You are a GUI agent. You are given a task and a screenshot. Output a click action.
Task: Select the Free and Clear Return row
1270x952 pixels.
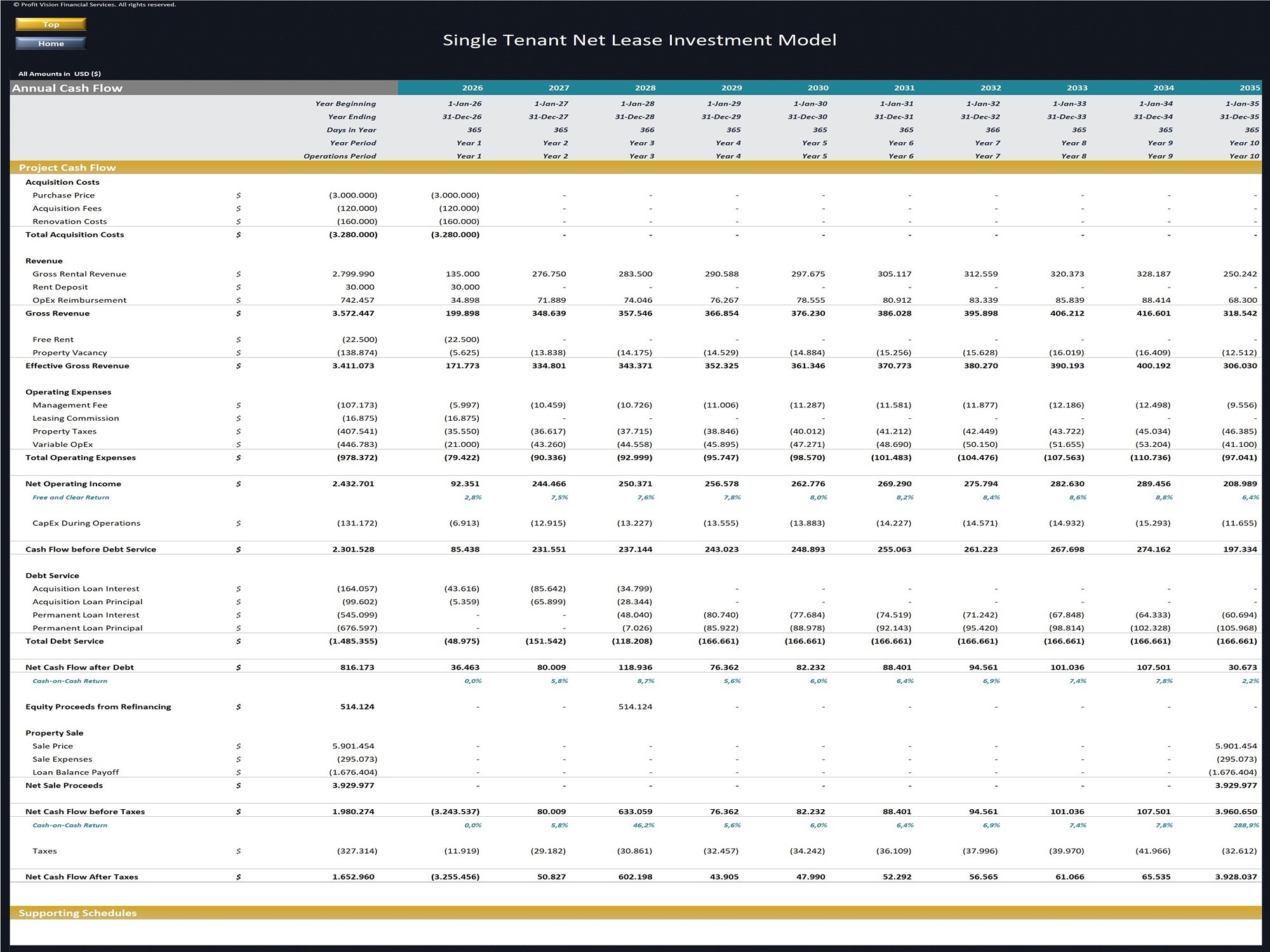(x=71, y=498)
